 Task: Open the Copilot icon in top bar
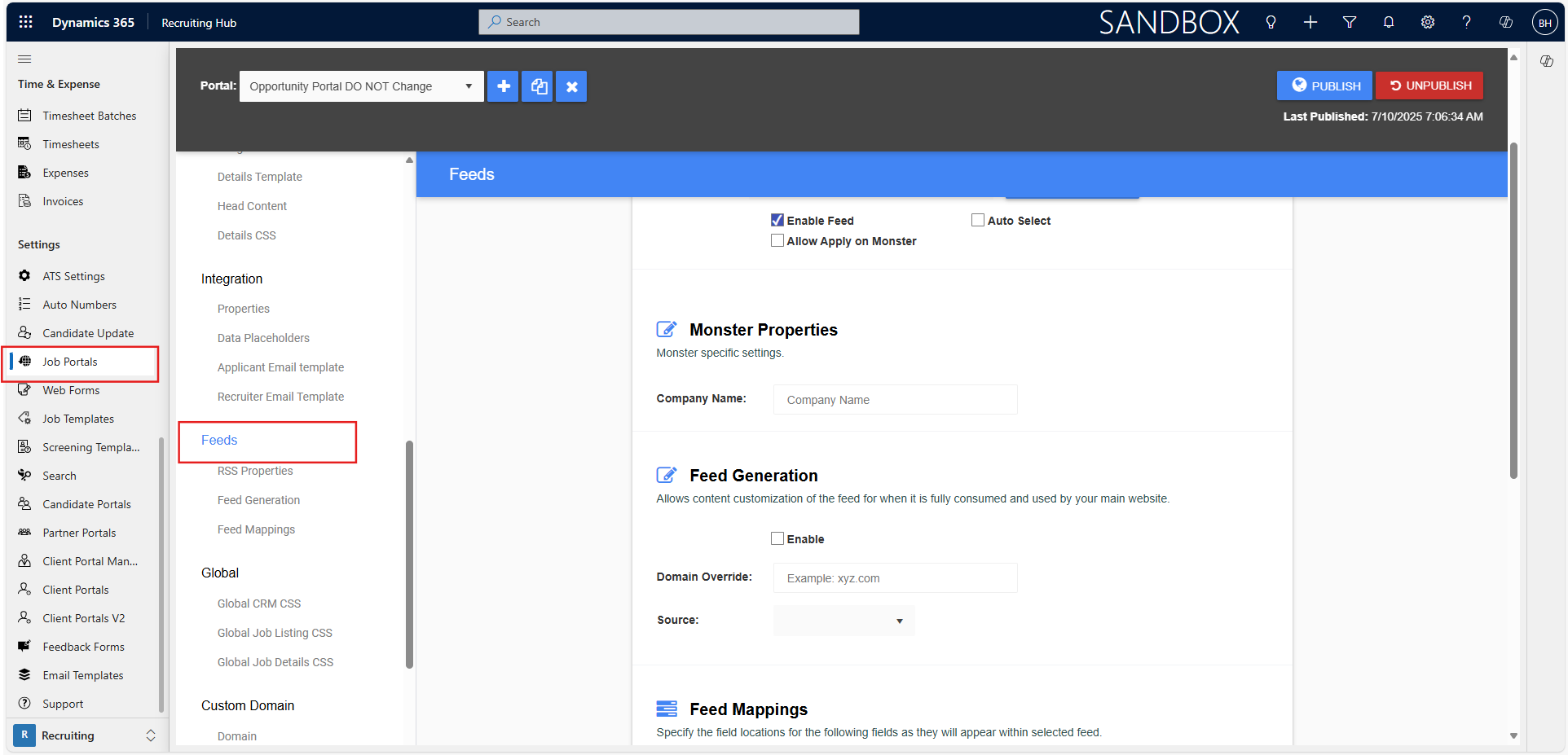tap(1505, 23)
